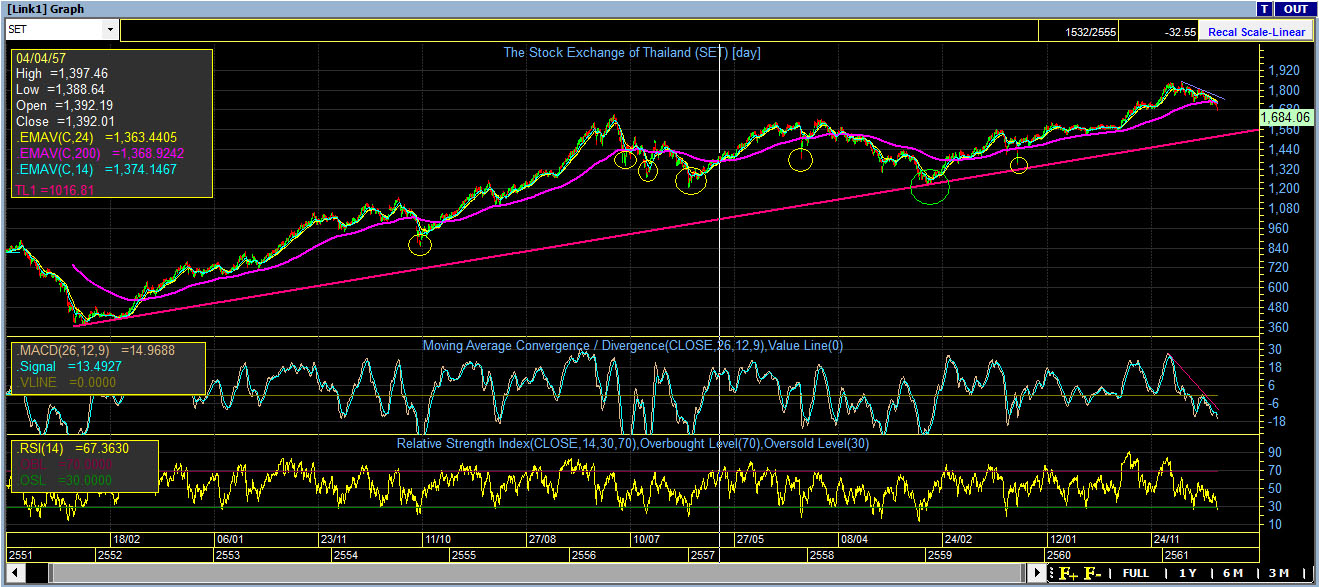The image size is (1319, 587).
Task: Click the Relative Strength Index panel title
Action: (x=632, y=443)
